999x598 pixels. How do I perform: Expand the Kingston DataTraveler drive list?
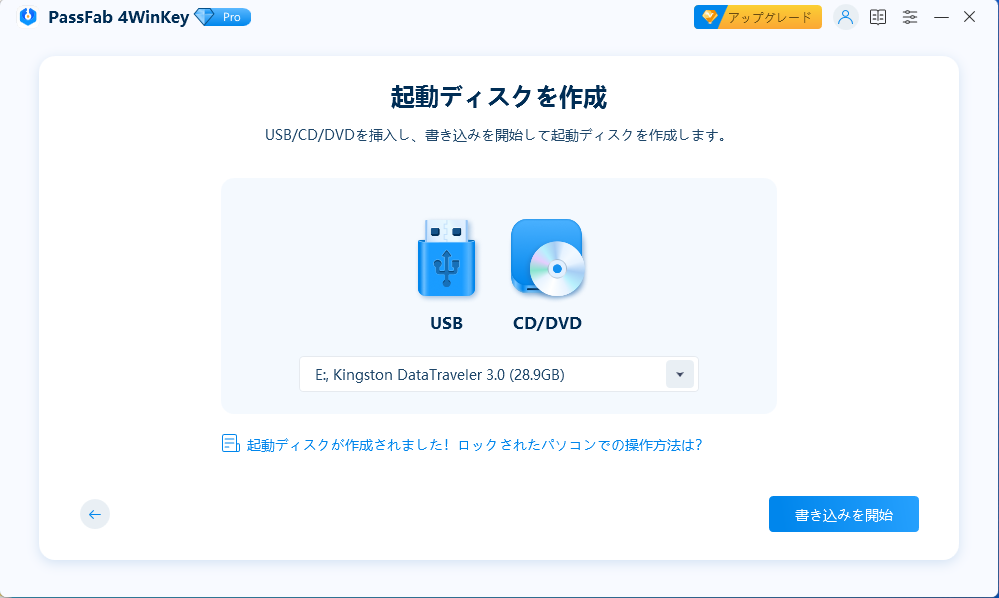[x=680, y=373]
